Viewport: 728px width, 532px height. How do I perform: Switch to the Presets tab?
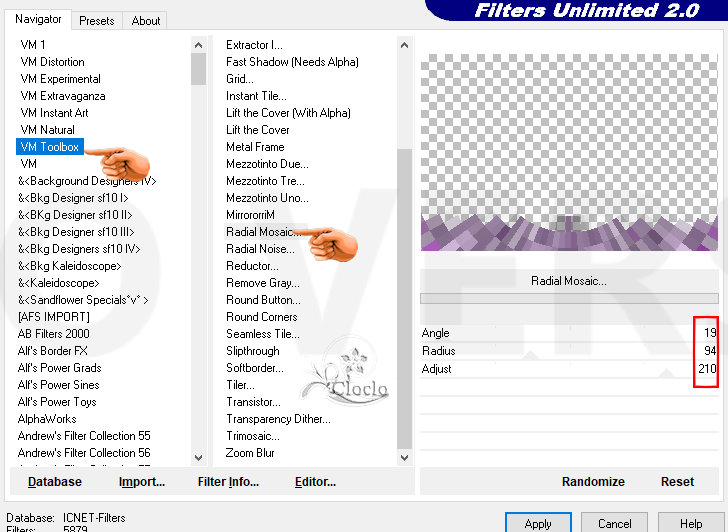(97, 21)
